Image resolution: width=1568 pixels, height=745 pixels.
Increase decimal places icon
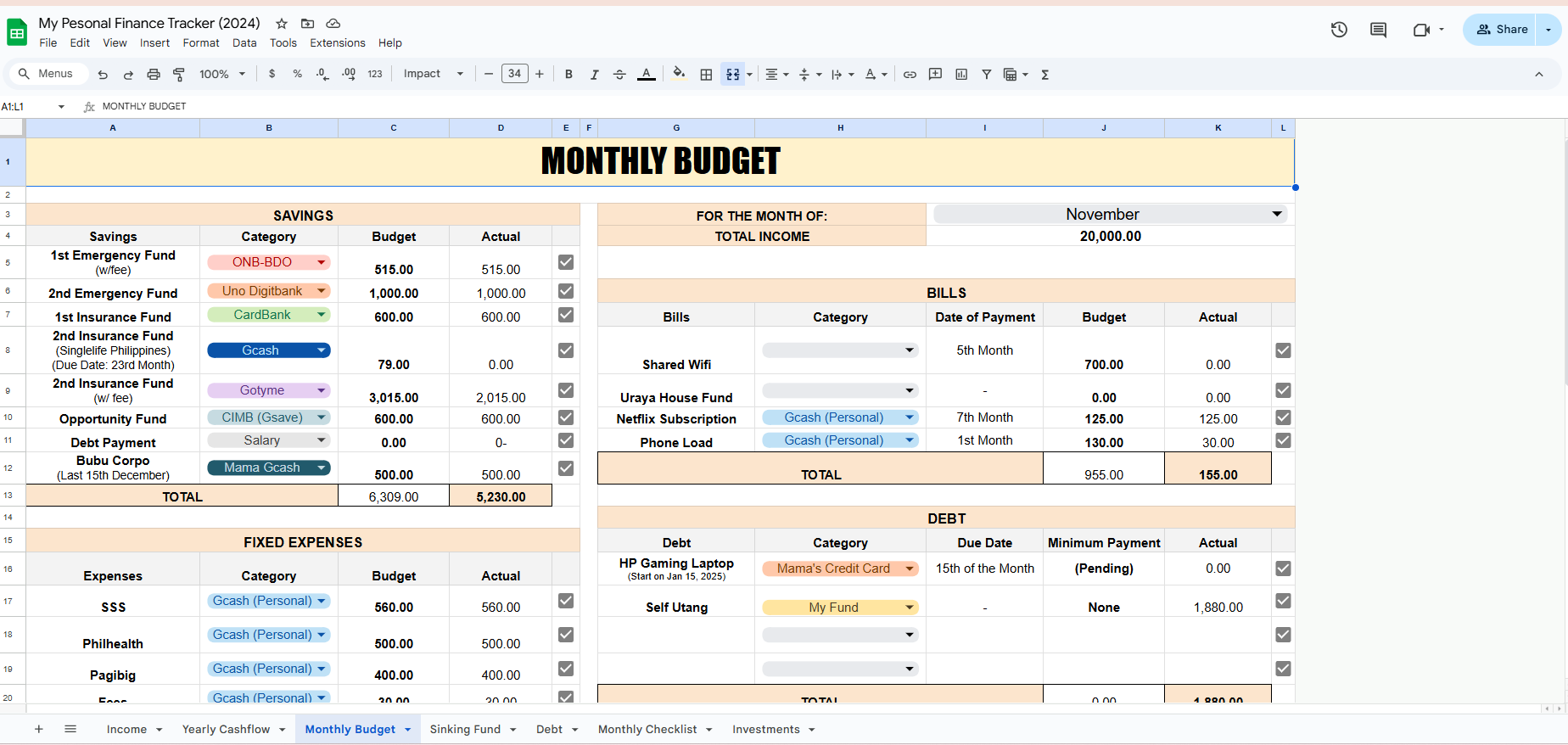(349, 74)
